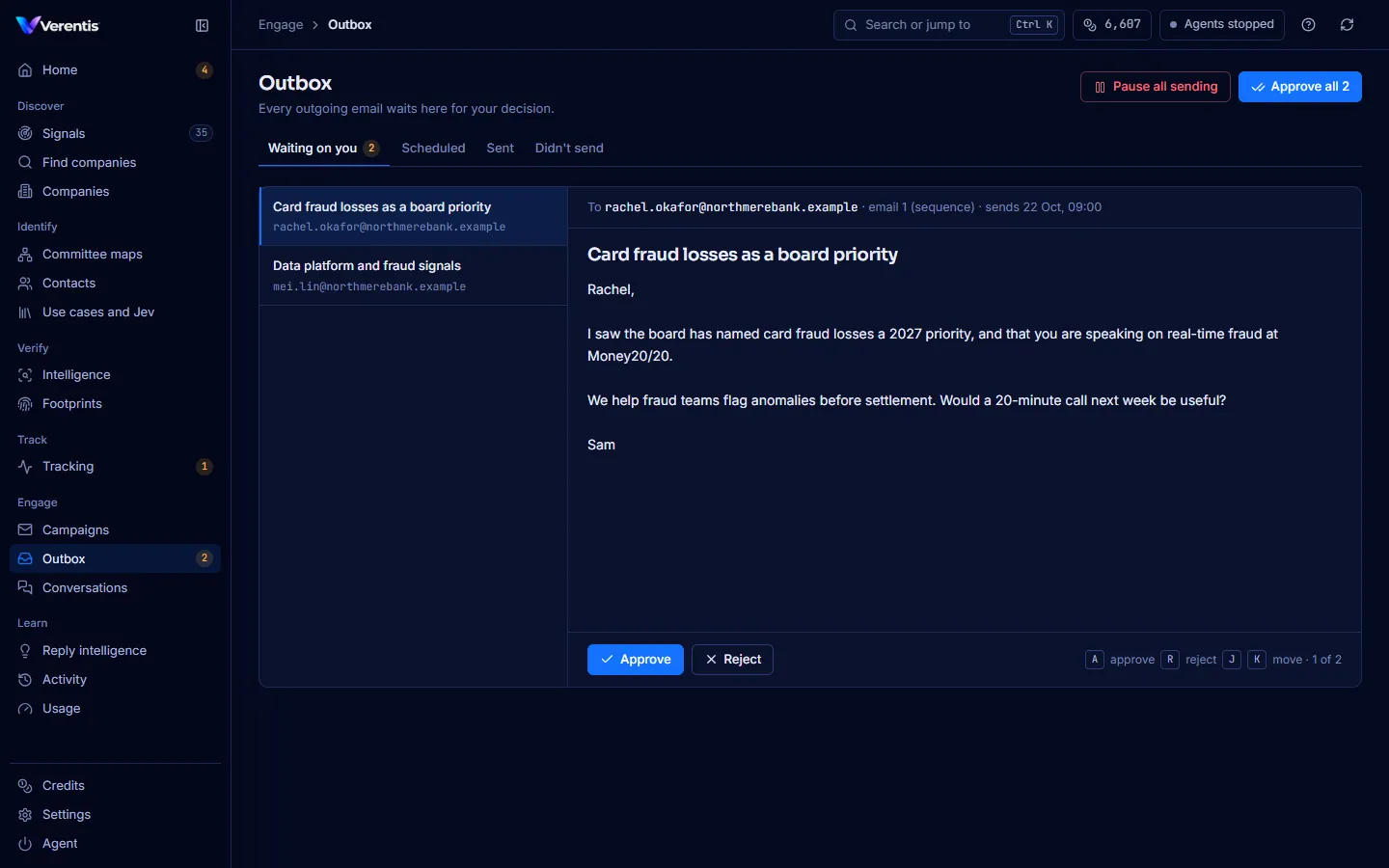Open Find companies page
This screenshot has width=1389, height=868.
pyautogui.click(x=115, y=162)
